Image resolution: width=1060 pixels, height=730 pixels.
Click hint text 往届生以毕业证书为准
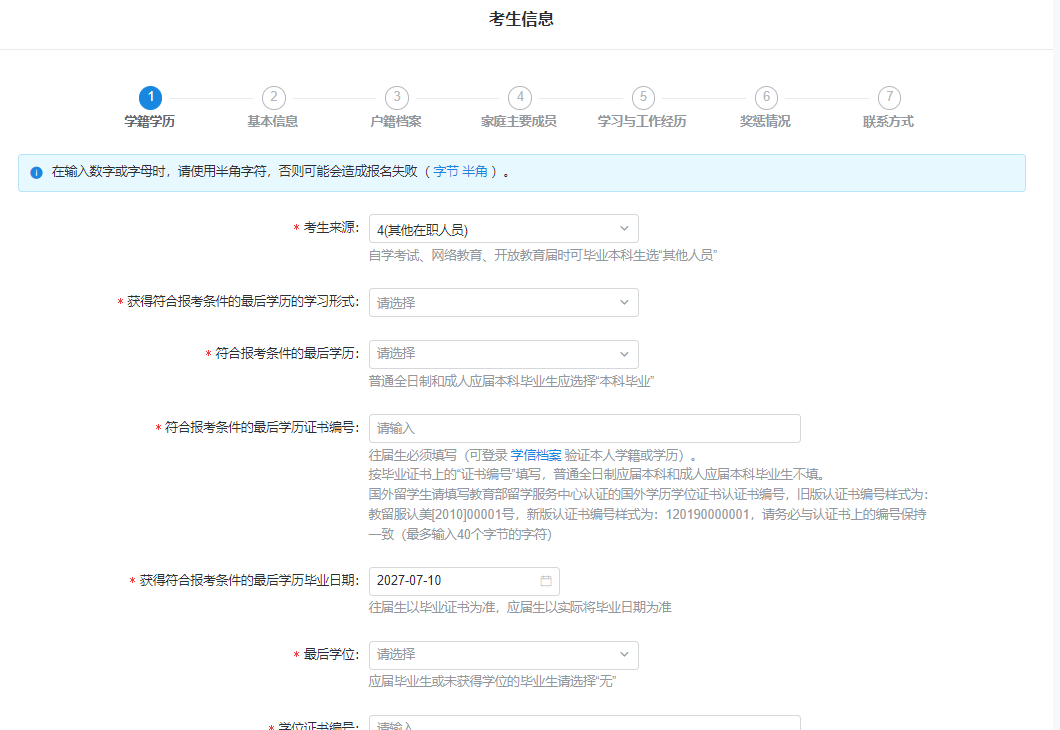pyautogui.click(x=520, y=607)
